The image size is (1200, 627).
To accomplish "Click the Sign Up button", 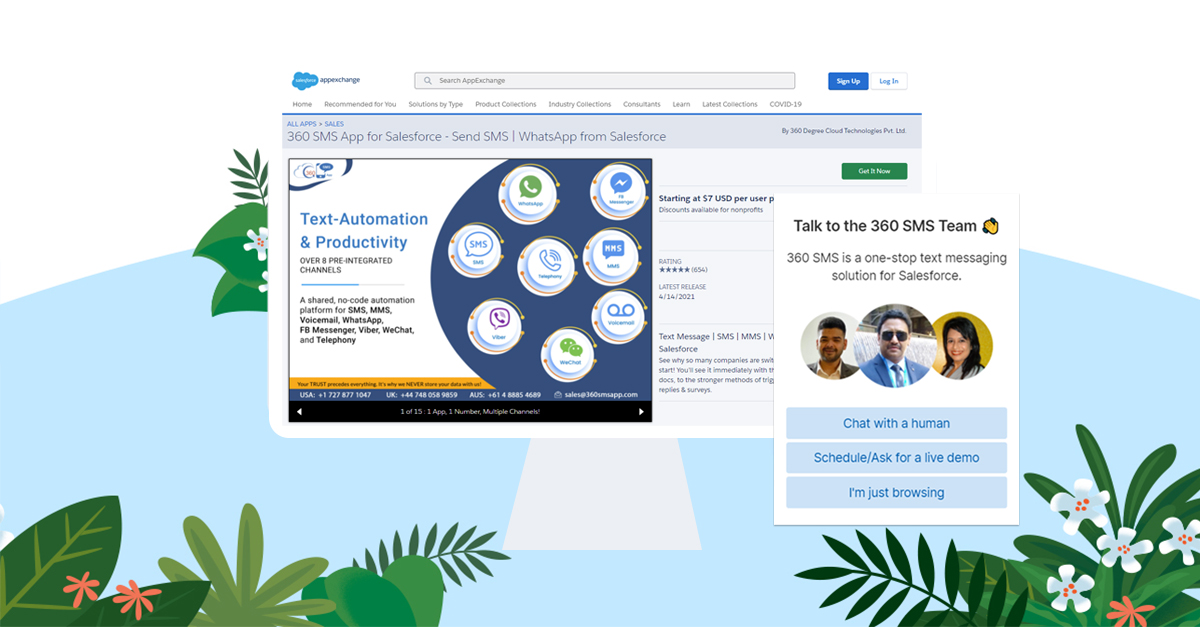I will (x=847, y=81).
